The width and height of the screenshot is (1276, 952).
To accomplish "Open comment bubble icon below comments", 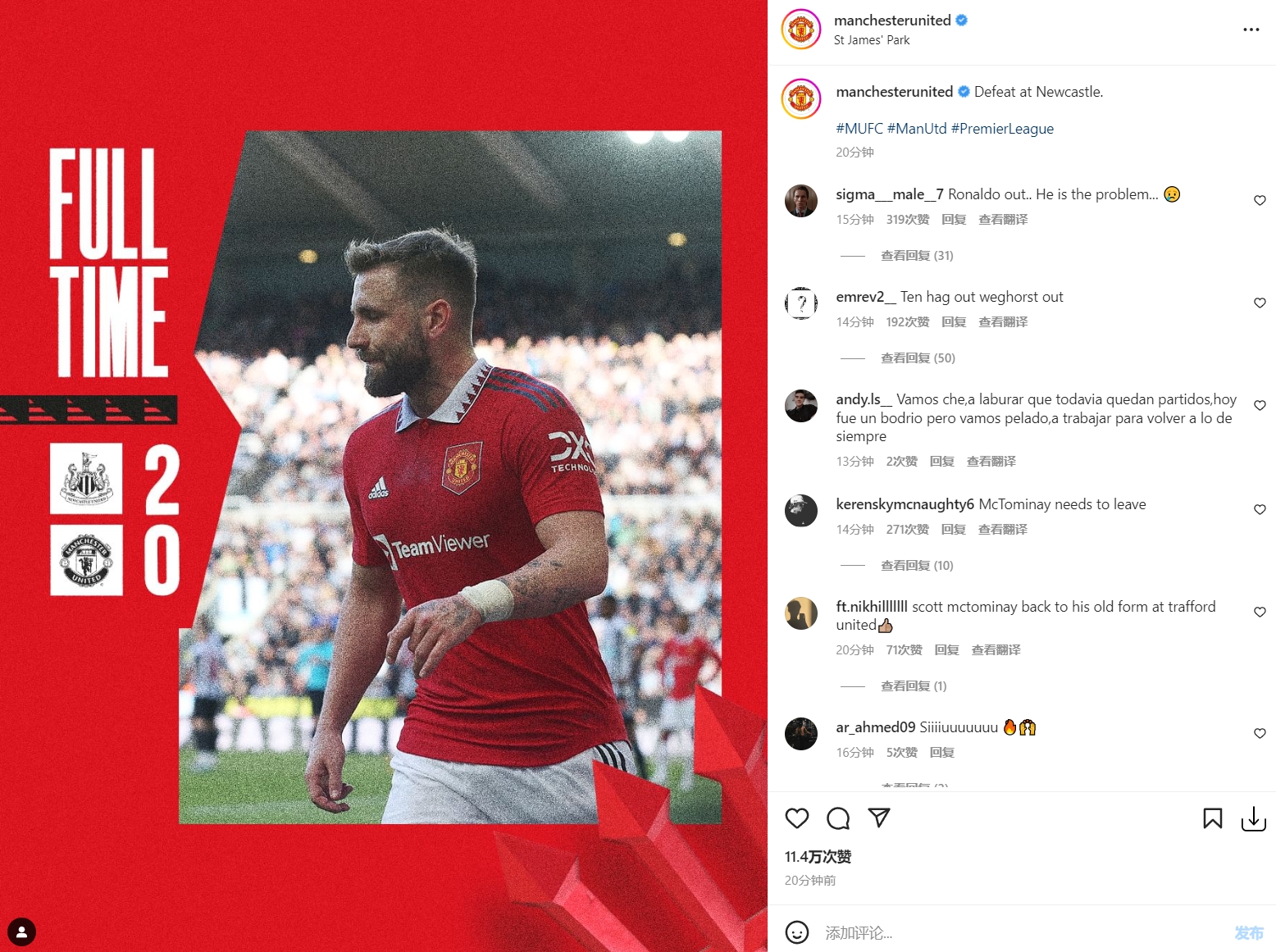I will pyautogui.click(x=838, y=818).
